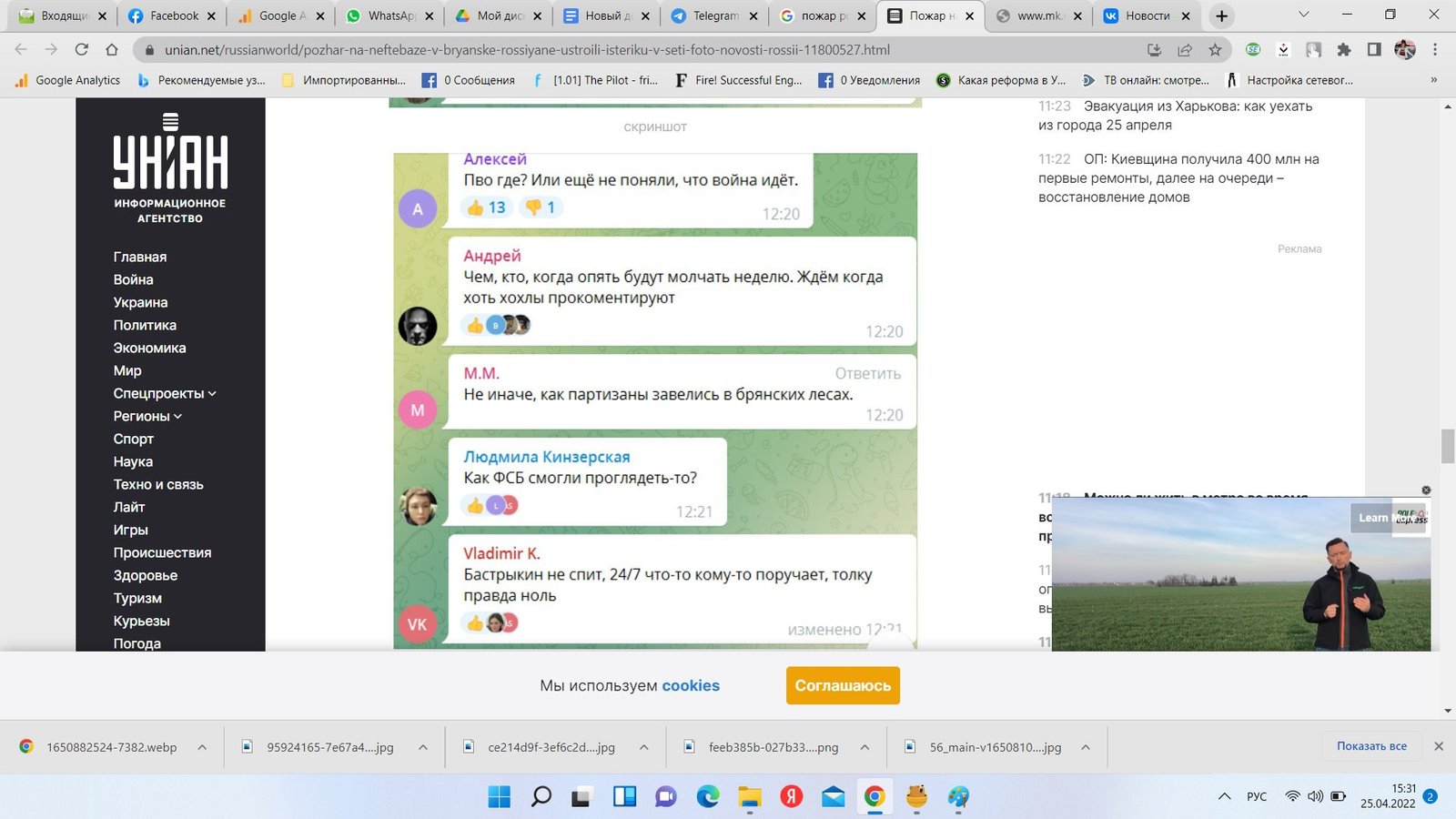Open the Chrome extensions puzzle icon
This screenshot has width=1456, height=819.
(1344, 50)
